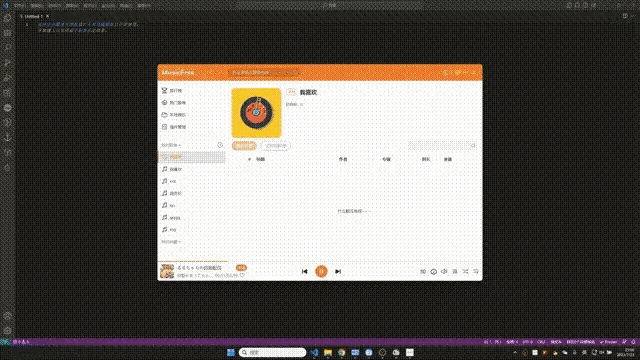Toggle desktop lyrics in player bar
Viewport: 640px width, 360px height.
pyautogui.click(x=455, y=271)
